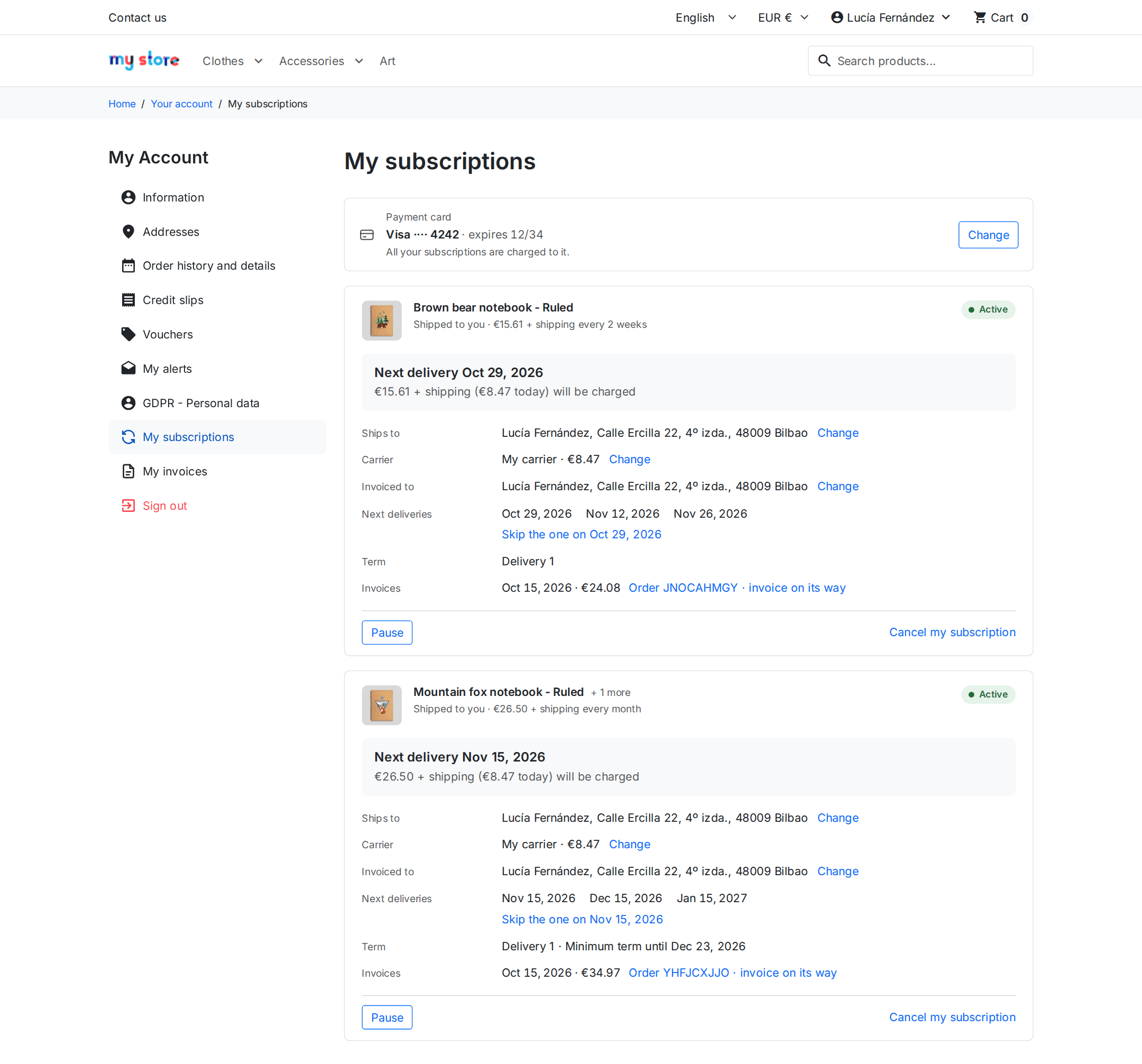
Task: Click the search magnifier icon
Action: 824,61
